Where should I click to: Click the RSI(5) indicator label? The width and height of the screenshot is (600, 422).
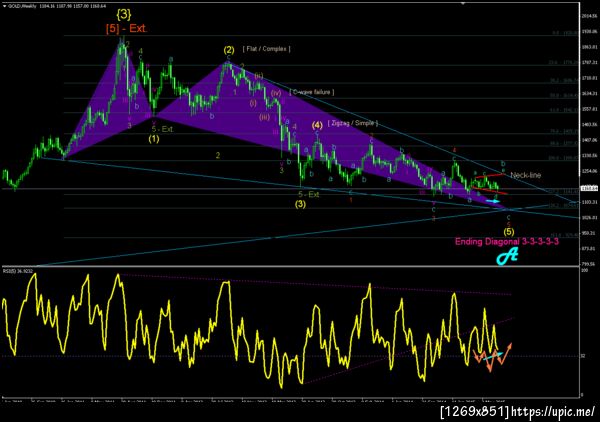point(18,271)
